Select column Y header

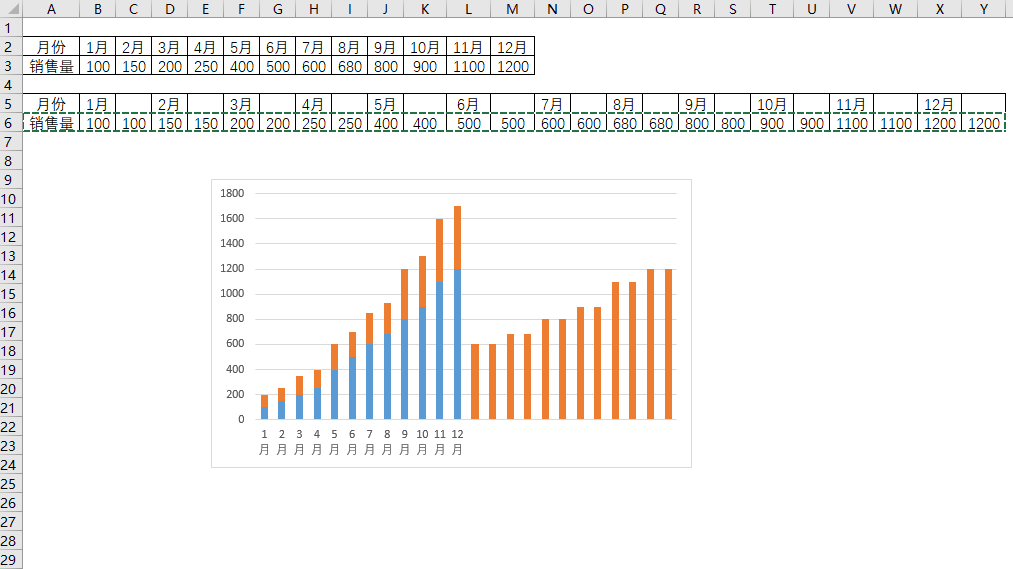click(x=984, y=9)
